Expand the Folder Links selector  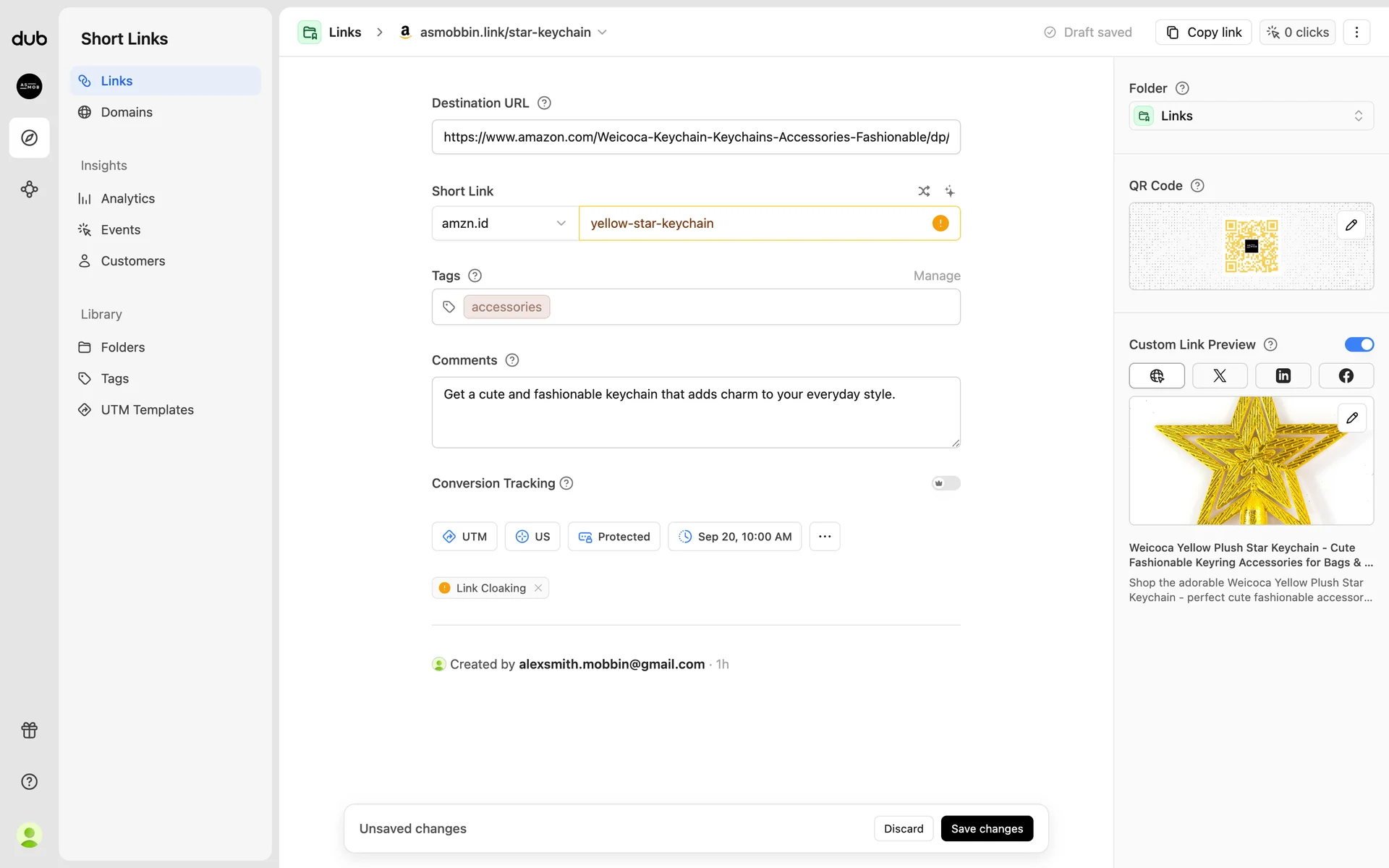(1251, 116)
